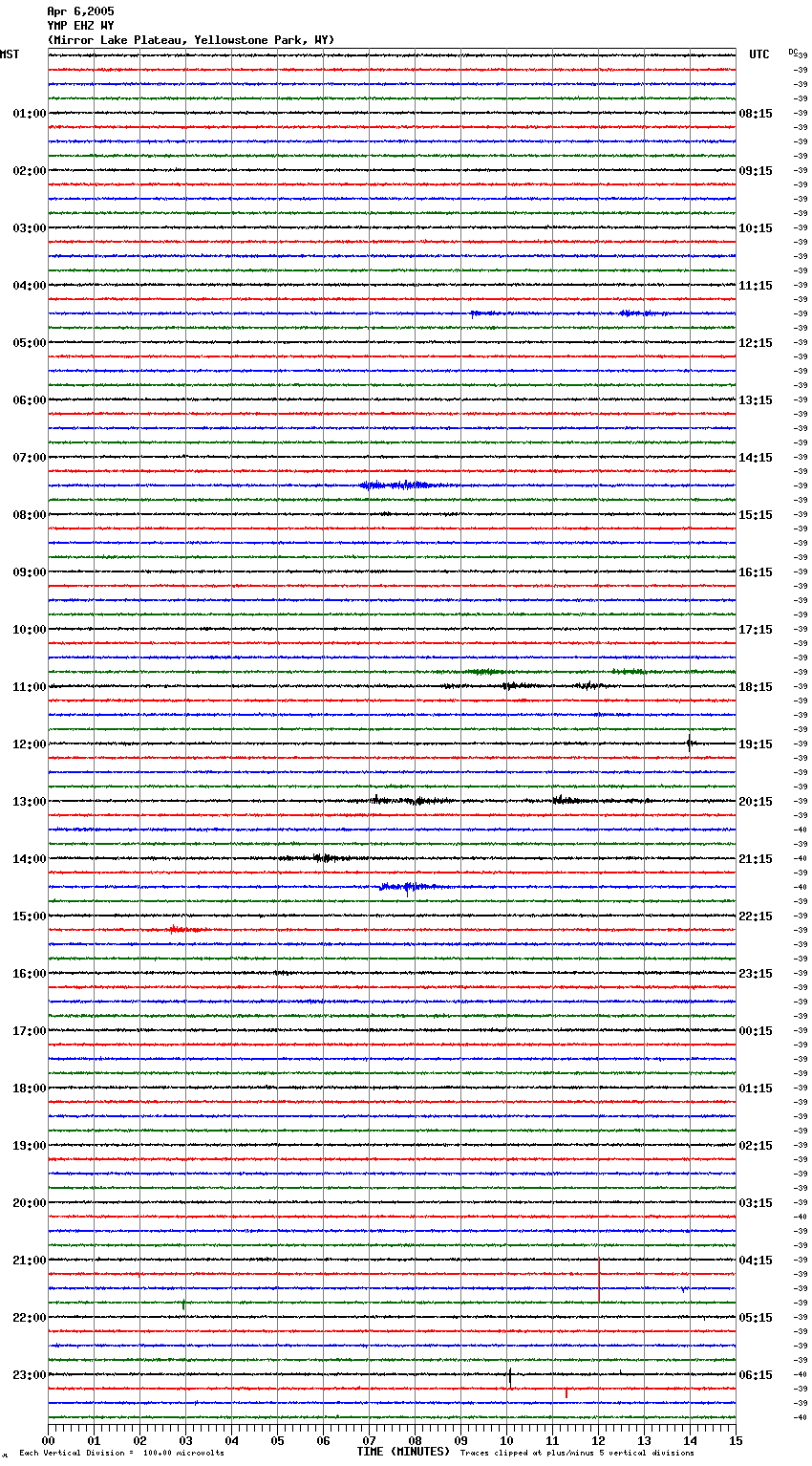Click minute tick "10" on the bottom axis
Image resolution: width=812 pixels, height=1466 pixels.
pos(506,1440)
